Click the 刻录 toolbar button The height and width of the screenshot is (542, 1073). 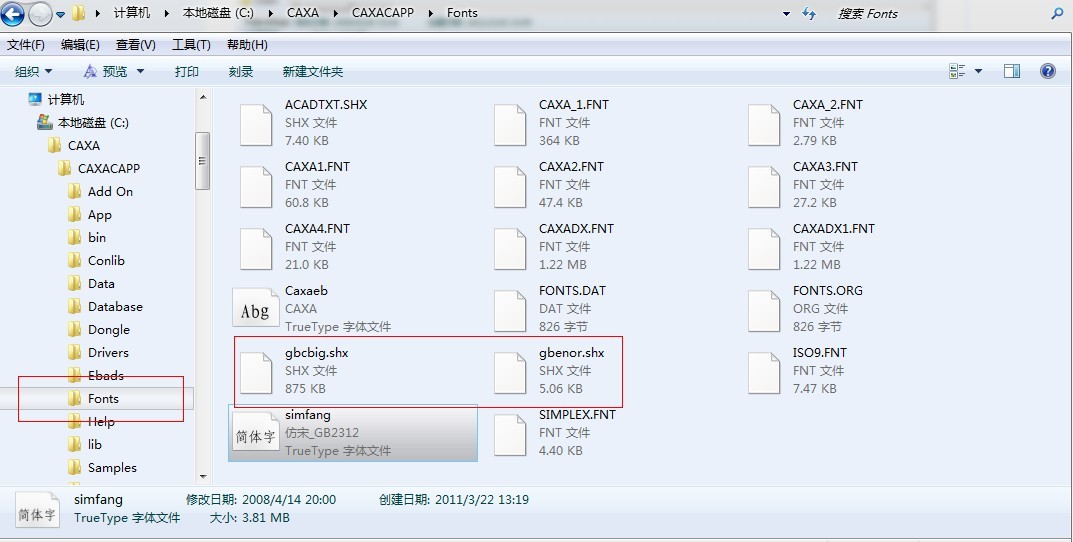coord(241,71)
